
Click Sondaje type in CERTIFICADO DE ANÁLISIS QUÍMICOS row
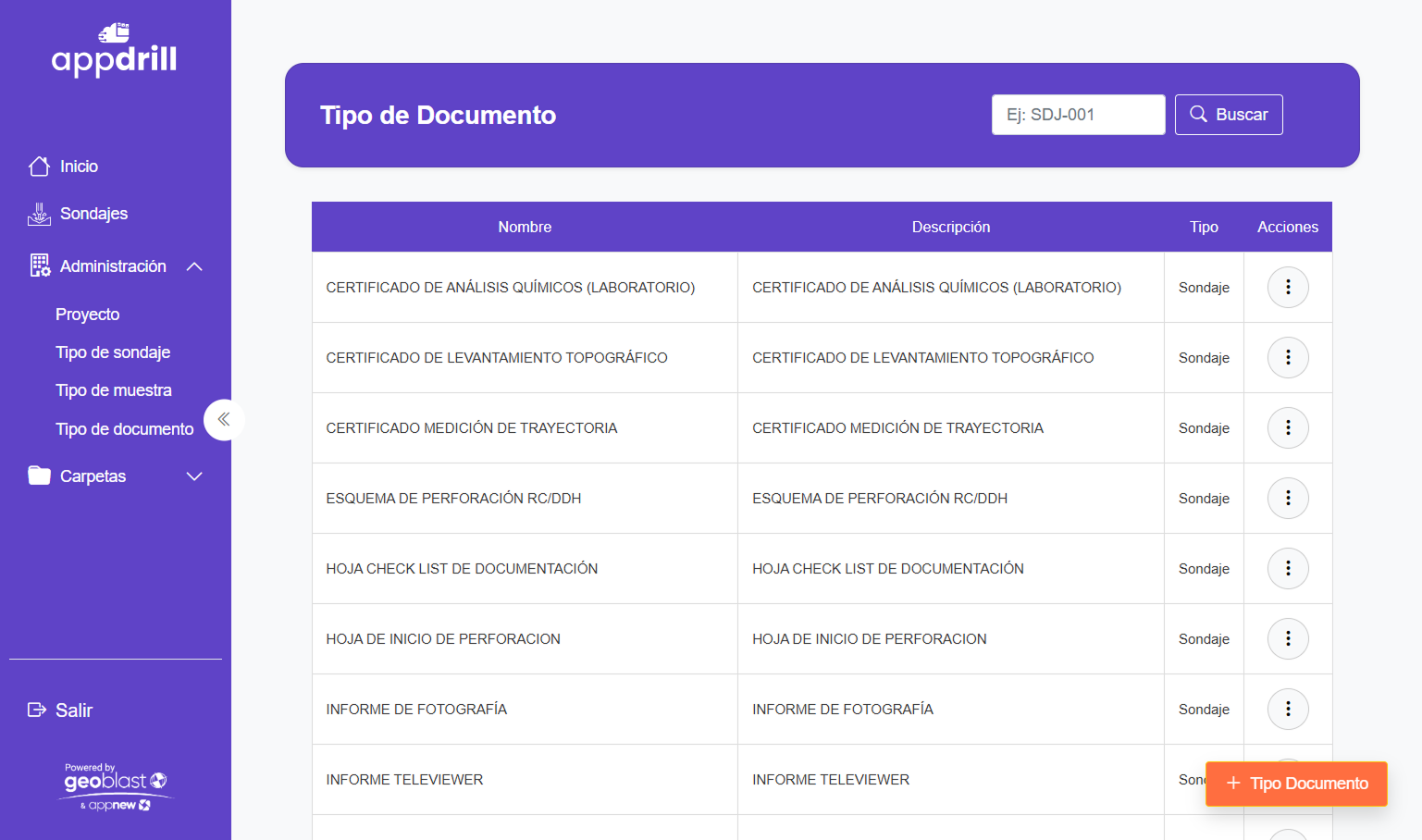pyautogui.click(x=1204, y=288)
